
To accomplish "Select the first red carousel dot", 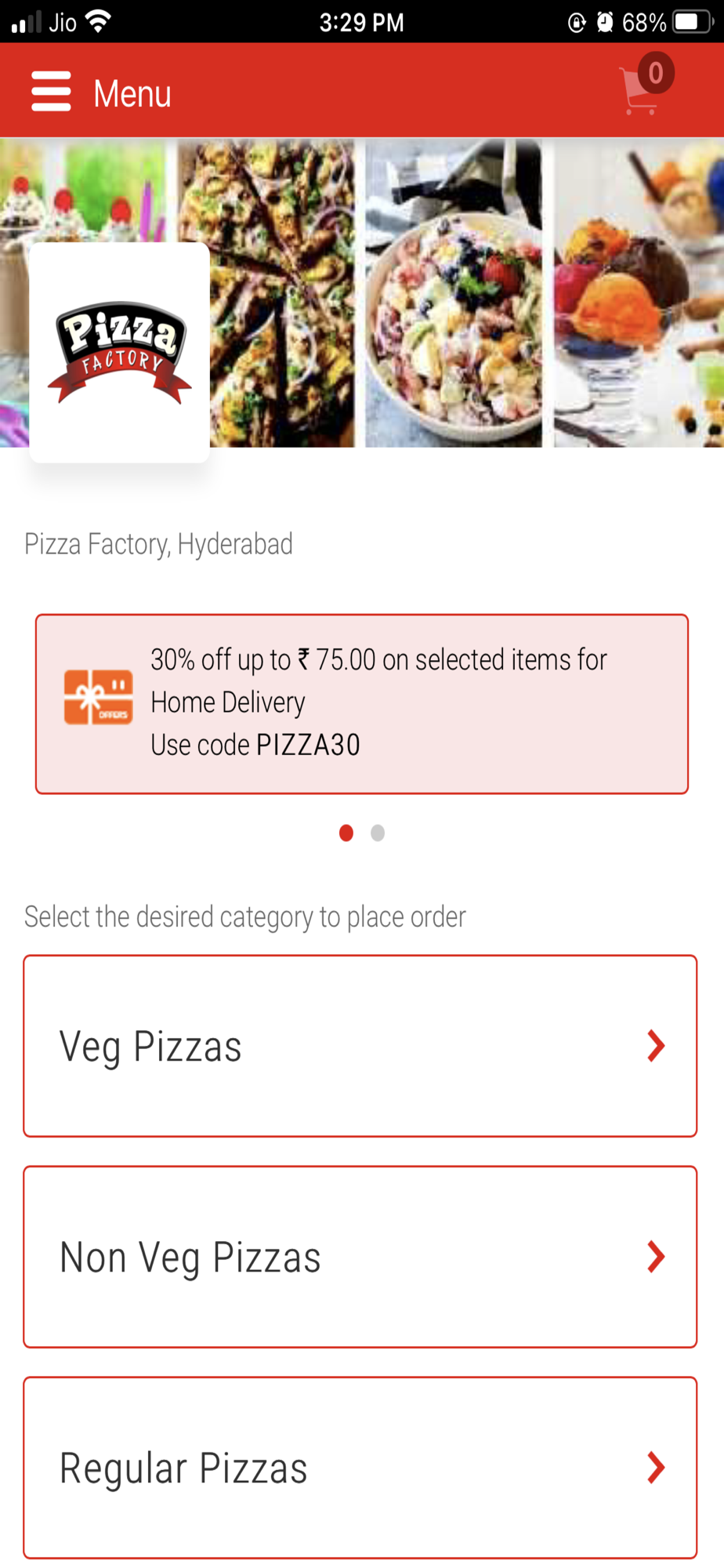I will [346, 833].
